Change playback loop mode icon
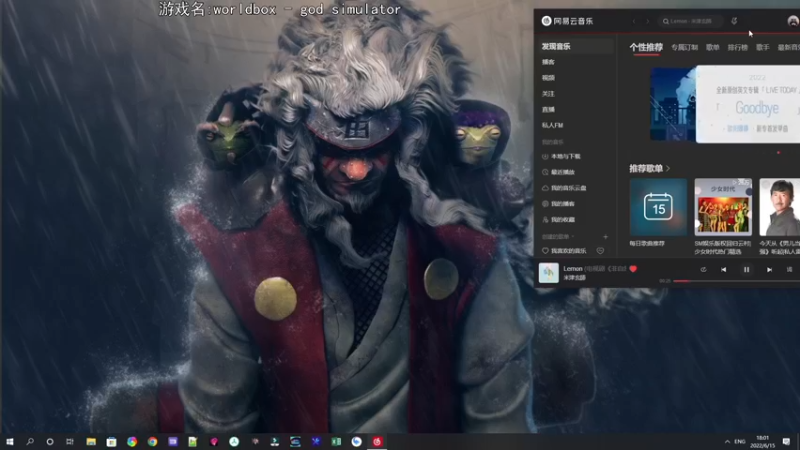Screen dimensions: 800x450 (704, 269)
